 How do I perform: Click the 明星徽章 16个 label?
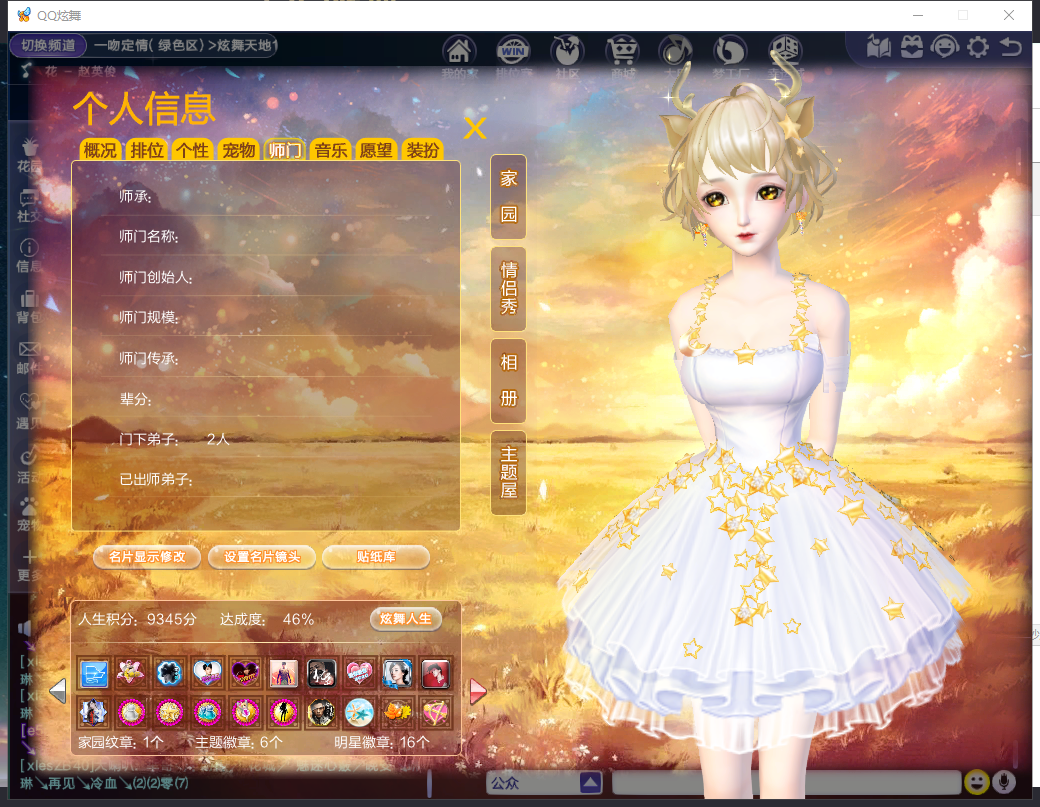[x=381, y=742]
